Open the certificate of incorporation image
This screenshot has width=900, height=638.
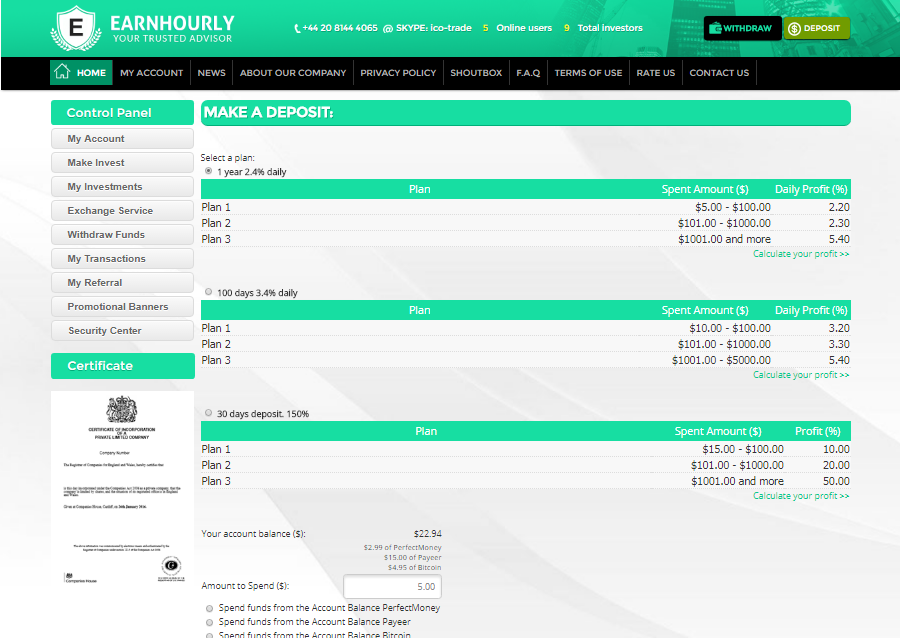point(122,488)
